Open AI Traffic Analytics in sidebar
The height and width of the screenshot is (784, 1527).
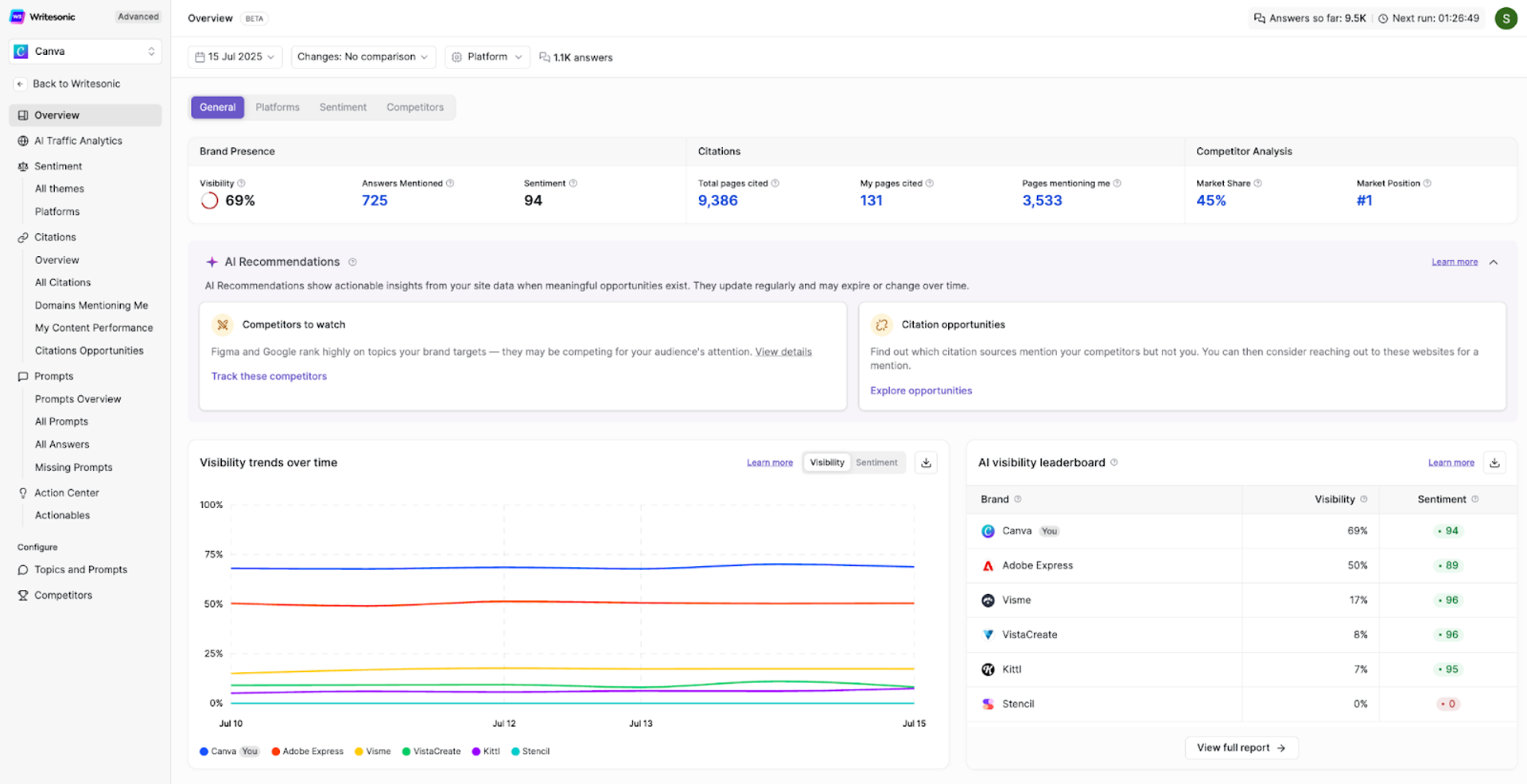coord(78,141)
